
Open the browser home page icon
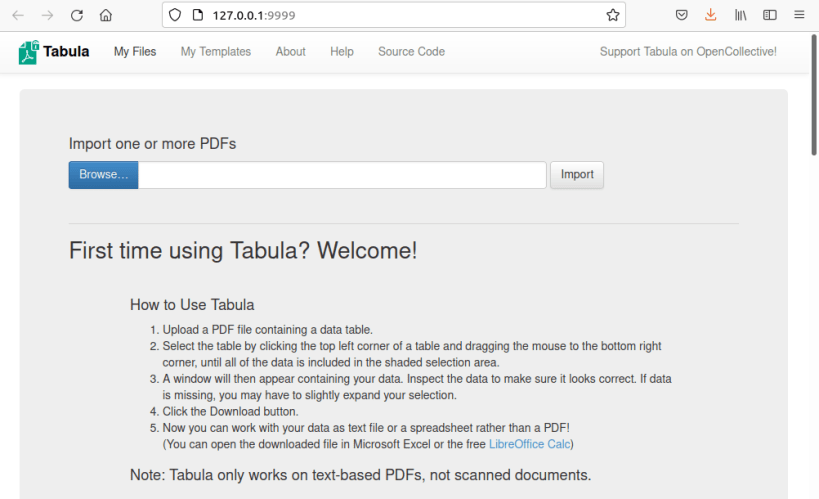pyautogui.click(x=106, y=15)
